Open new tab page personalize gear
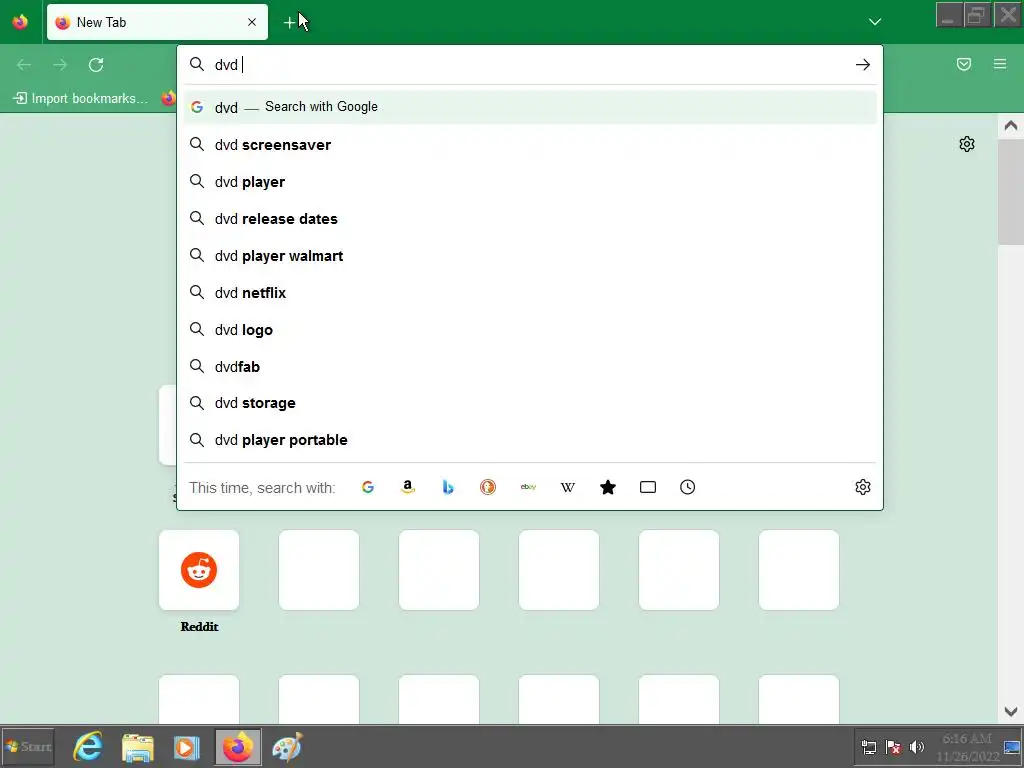The width and height of the screenshot is (1024, 768). [x=967, y=144]
